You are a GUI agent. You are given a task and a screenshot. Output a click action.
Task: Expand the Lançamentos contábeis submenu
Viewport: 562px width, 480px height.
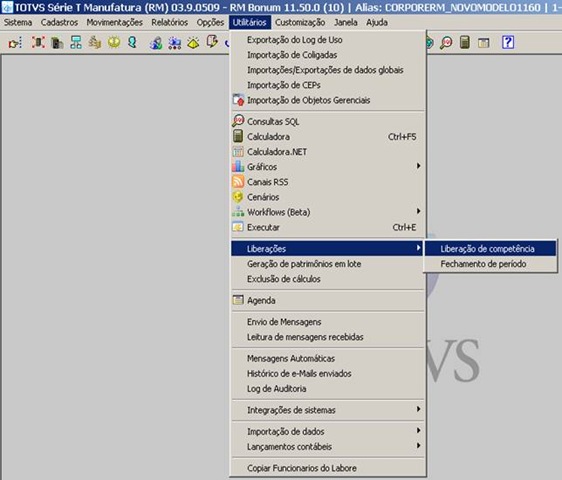(328, 446)
